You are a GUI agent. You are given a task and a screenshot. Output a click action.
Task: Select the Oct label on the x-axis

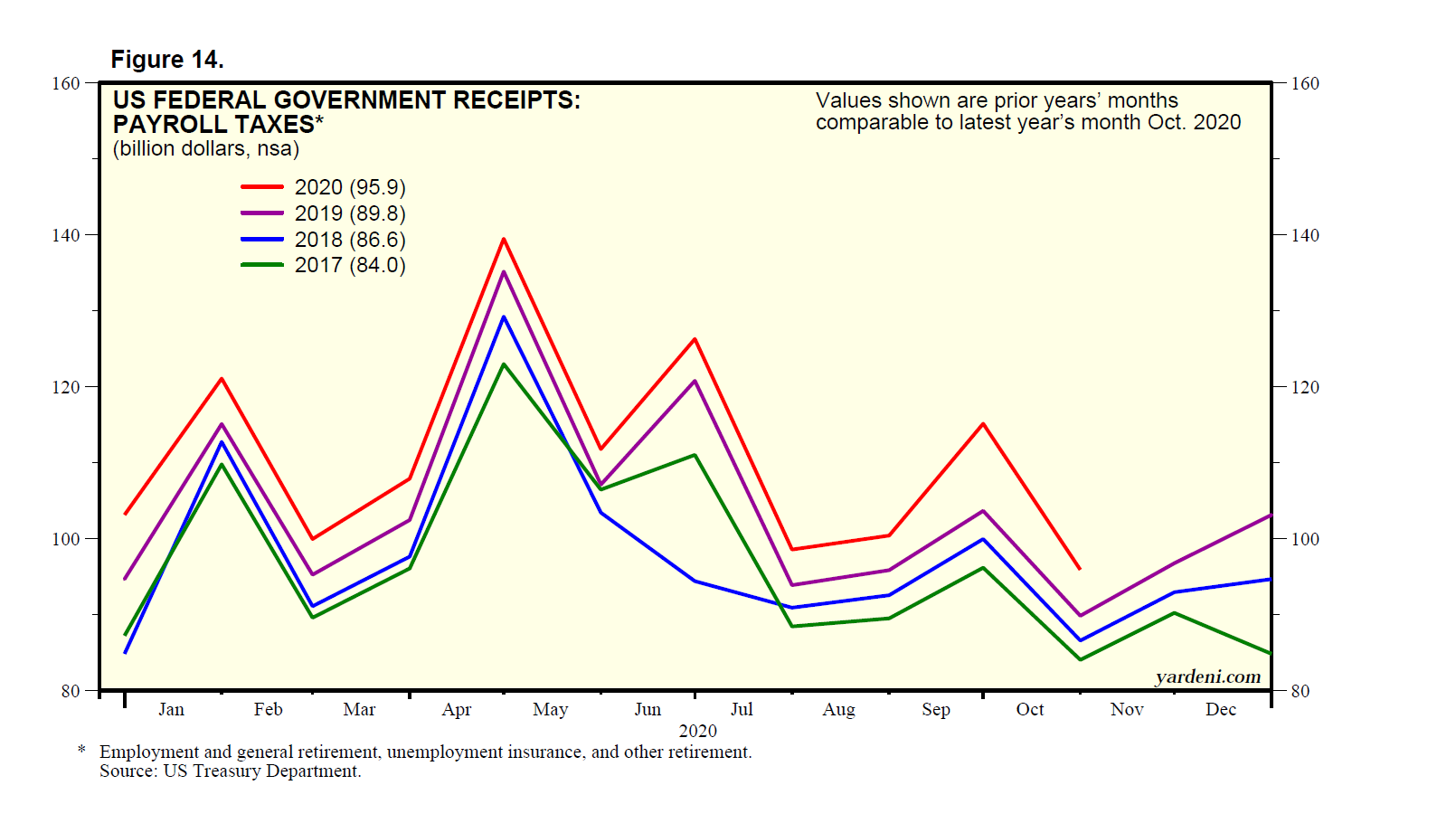pos(1029,710)
